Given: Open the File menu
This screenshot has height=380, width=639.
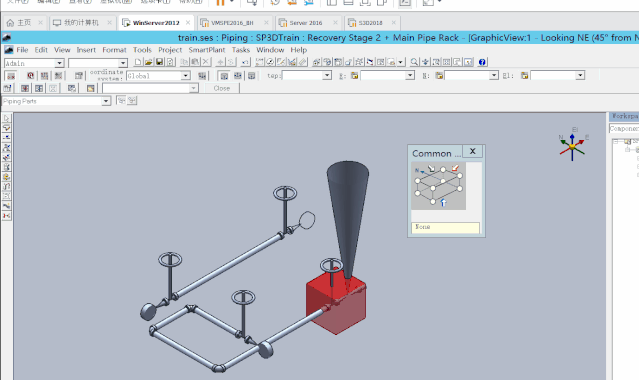Looking at the screenshot, I should (x=22, y=50).
